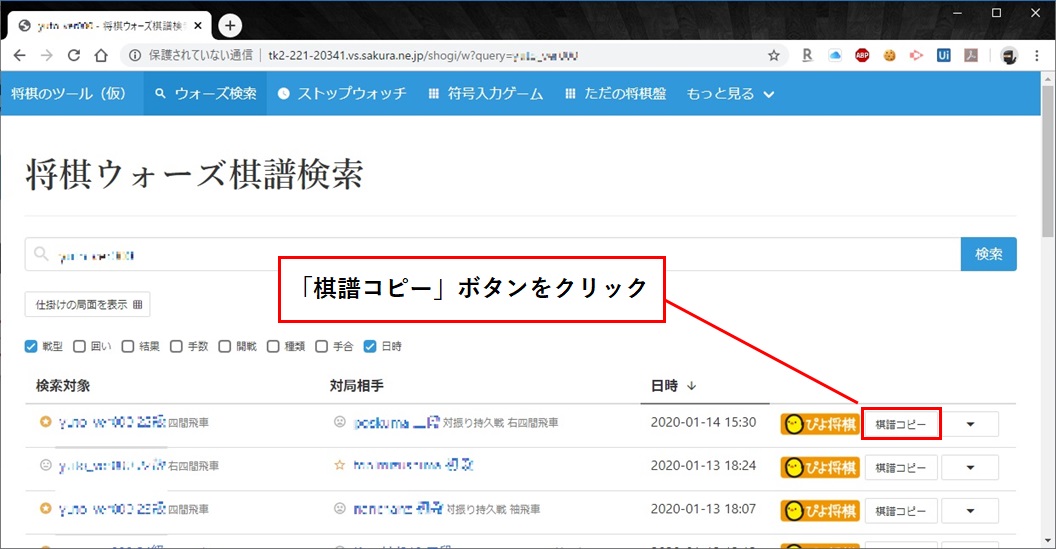Click the face icon beside the 2020-01-14 15:30 opponent
1056x549 pixels.
click(339, 422)
